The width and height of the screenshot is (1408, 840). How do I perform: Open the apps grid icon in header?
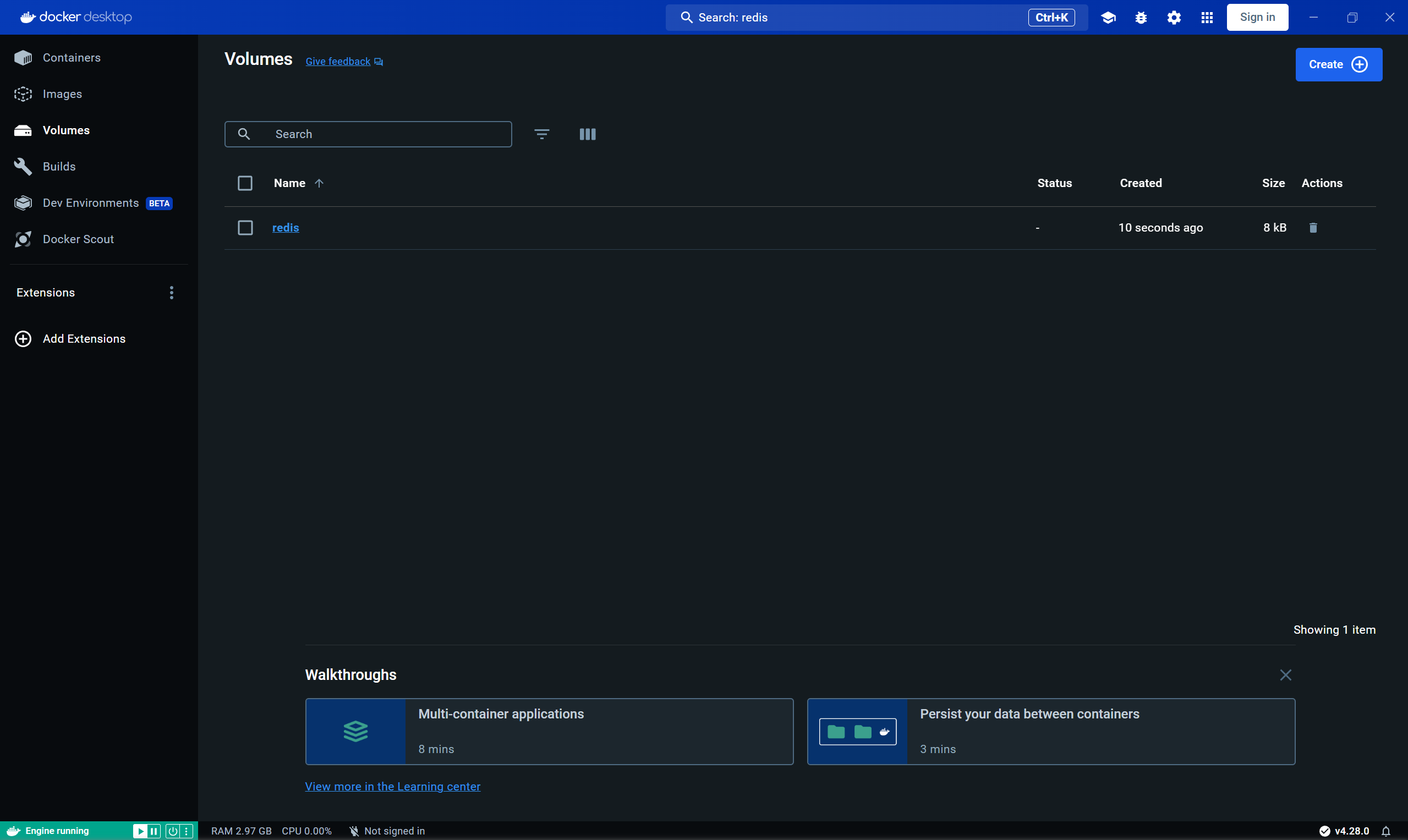1207,18
